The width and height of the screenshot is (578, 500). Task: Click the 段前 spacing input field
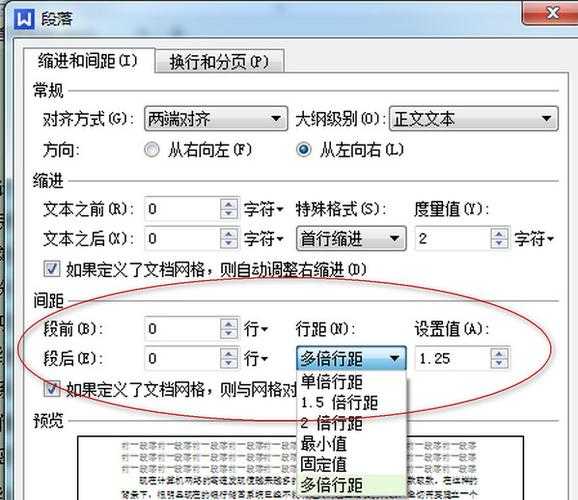click(x=182, y=329)
